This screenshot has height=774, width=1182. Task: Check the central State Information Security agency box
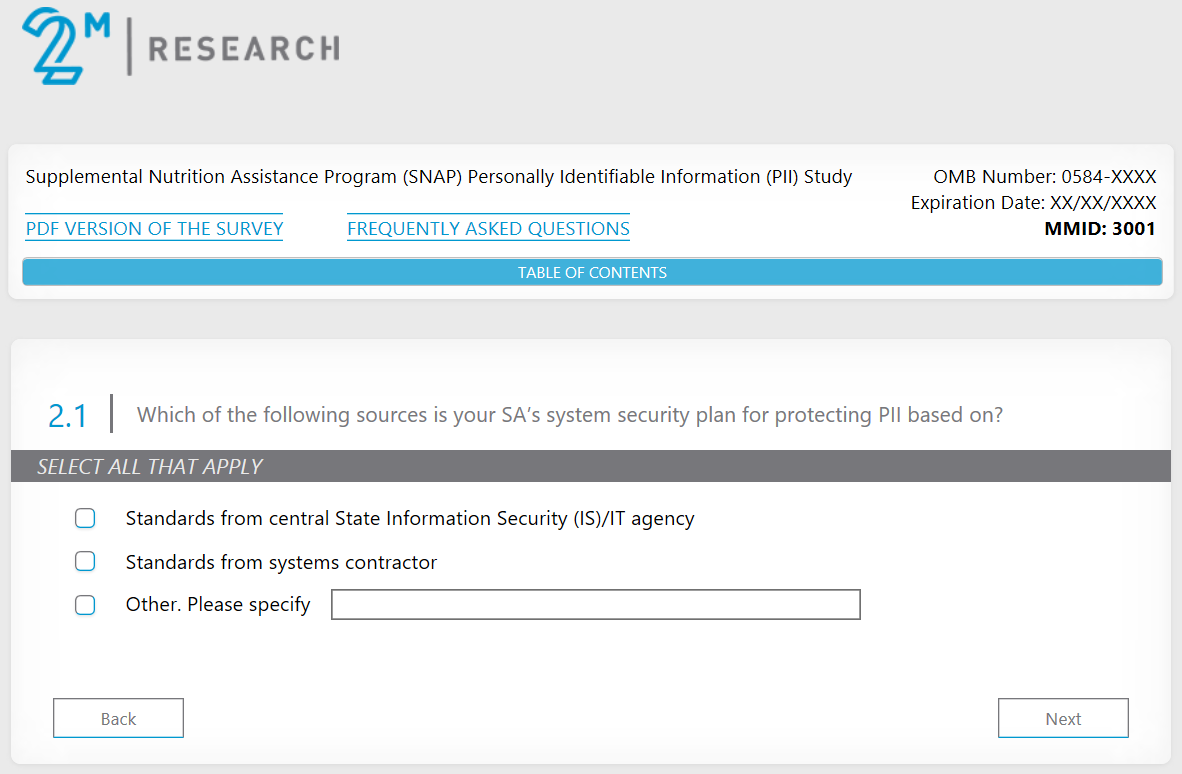[85, 518]
